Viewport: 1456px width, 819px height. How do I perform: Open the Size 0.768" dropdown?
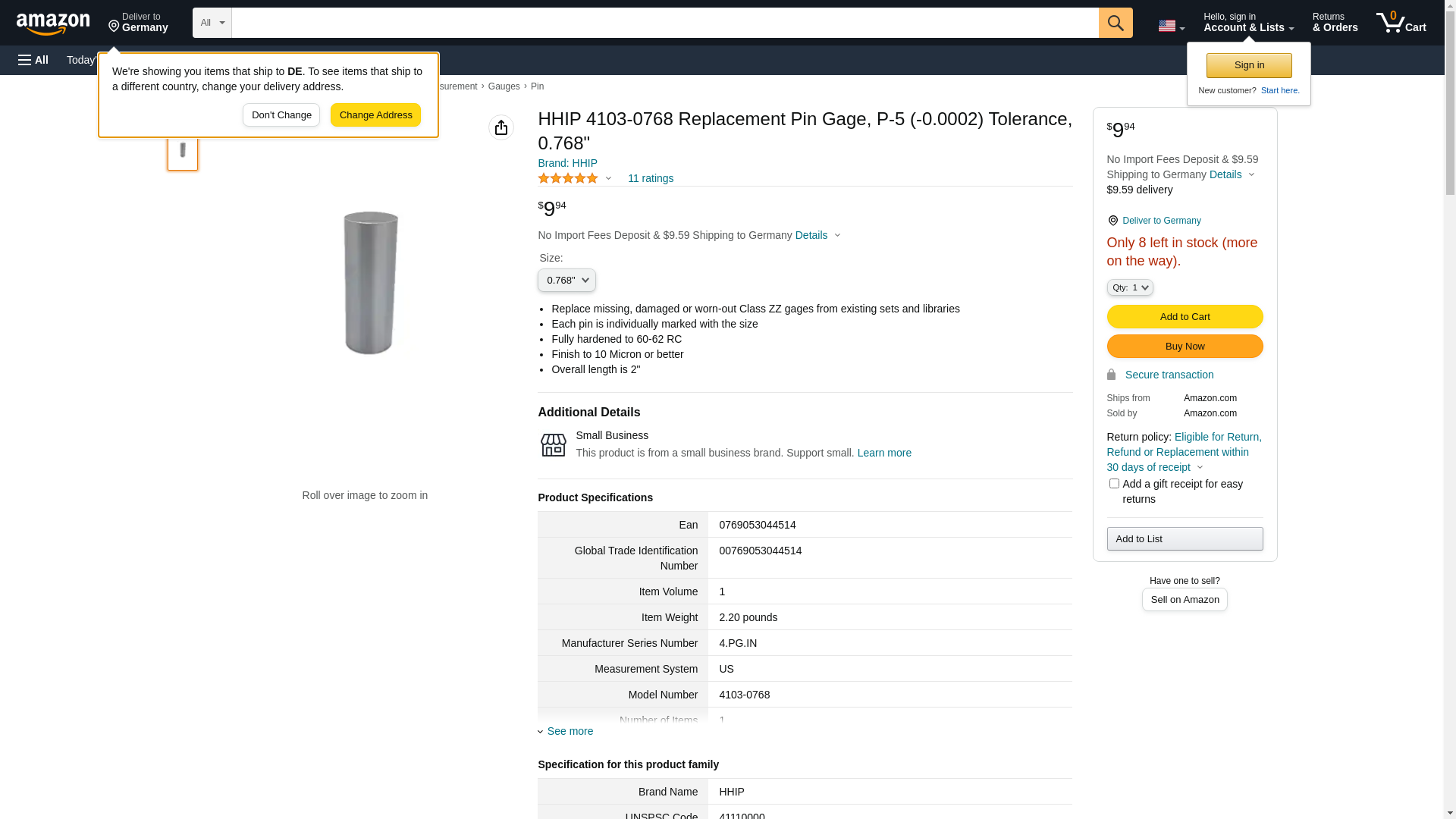click(x=566, y=281)
